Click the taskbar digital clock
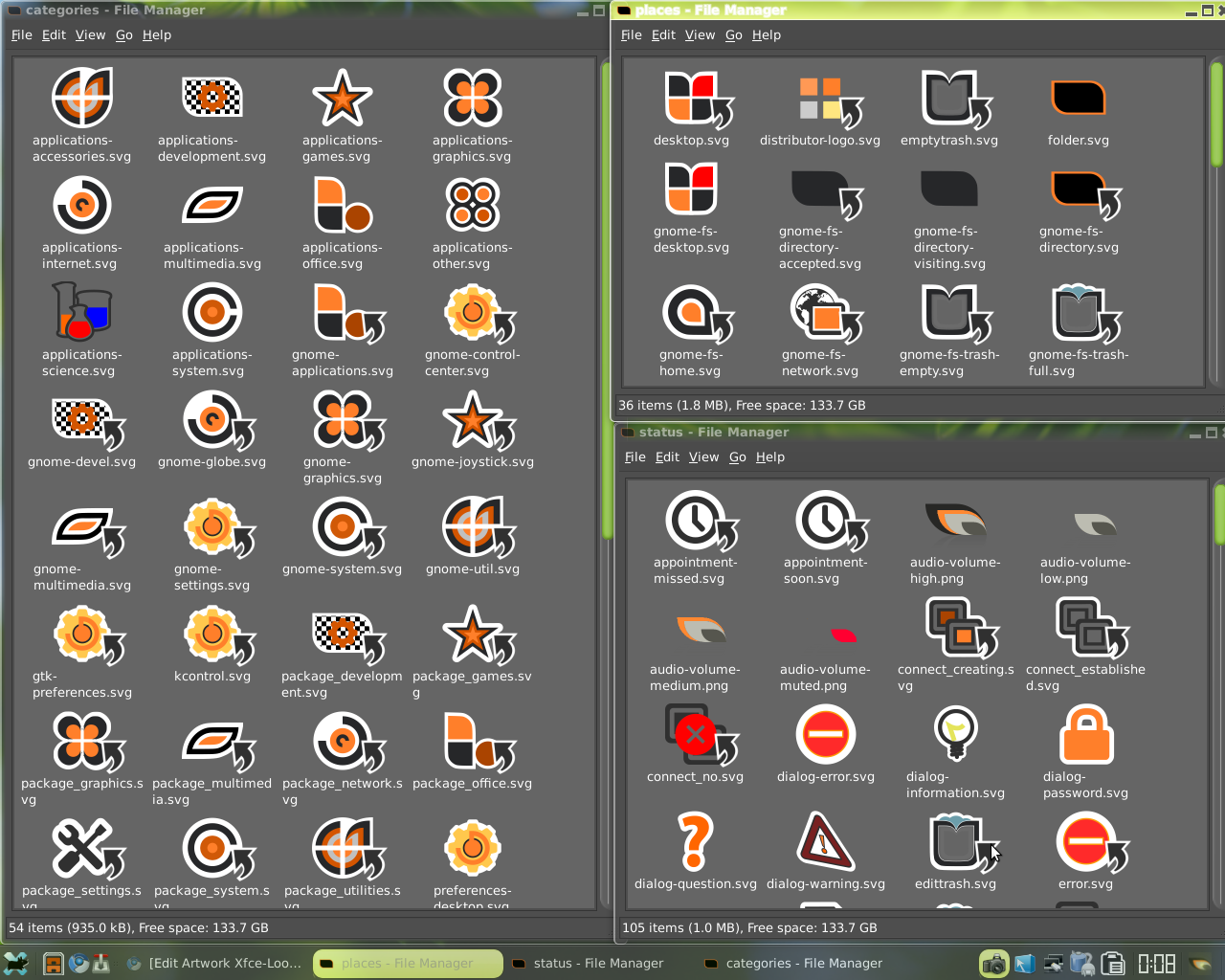The image size is (1225, 980). tap(1156, 964)
